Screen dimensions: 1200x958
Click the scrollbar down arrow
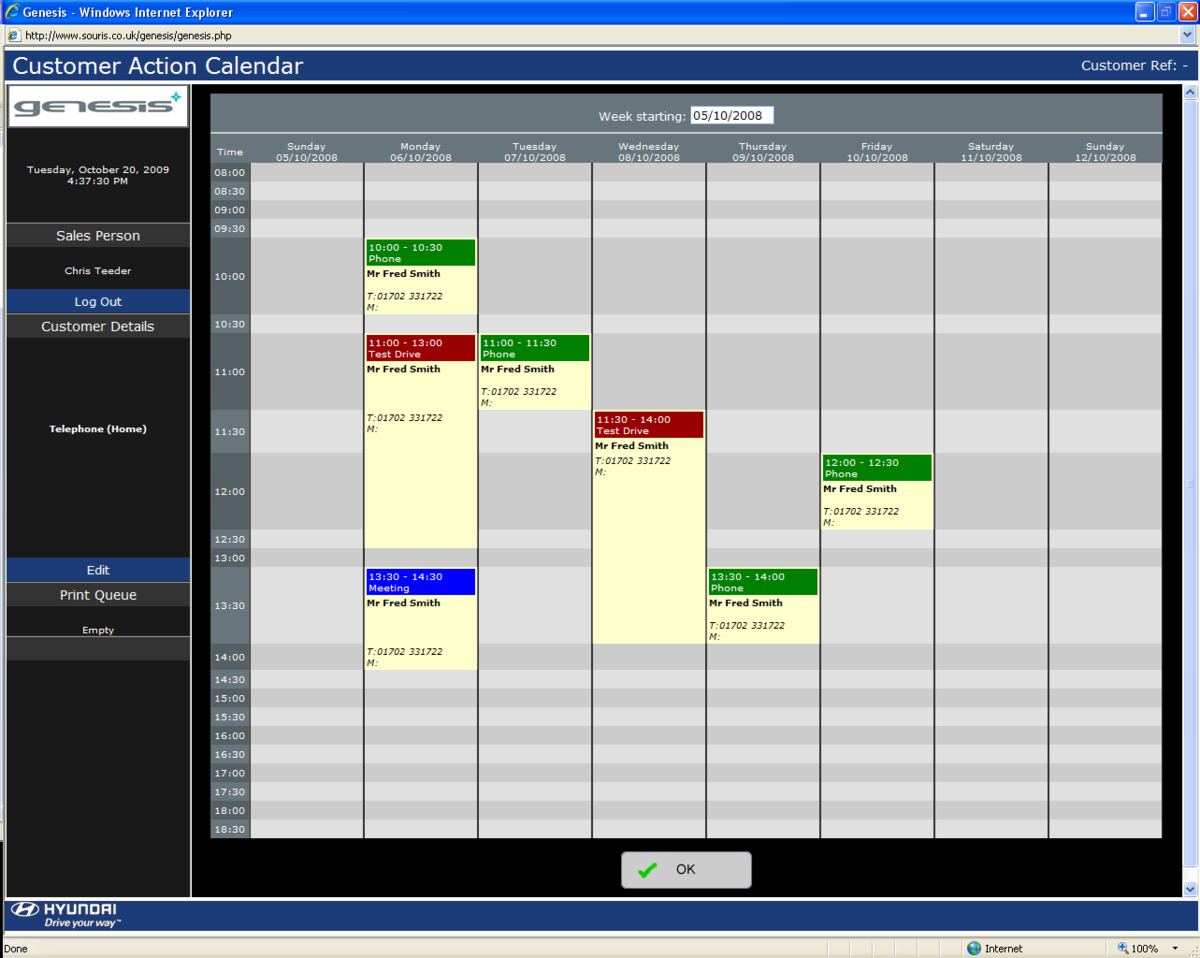pyautogui.click(x=1190, y=889)
